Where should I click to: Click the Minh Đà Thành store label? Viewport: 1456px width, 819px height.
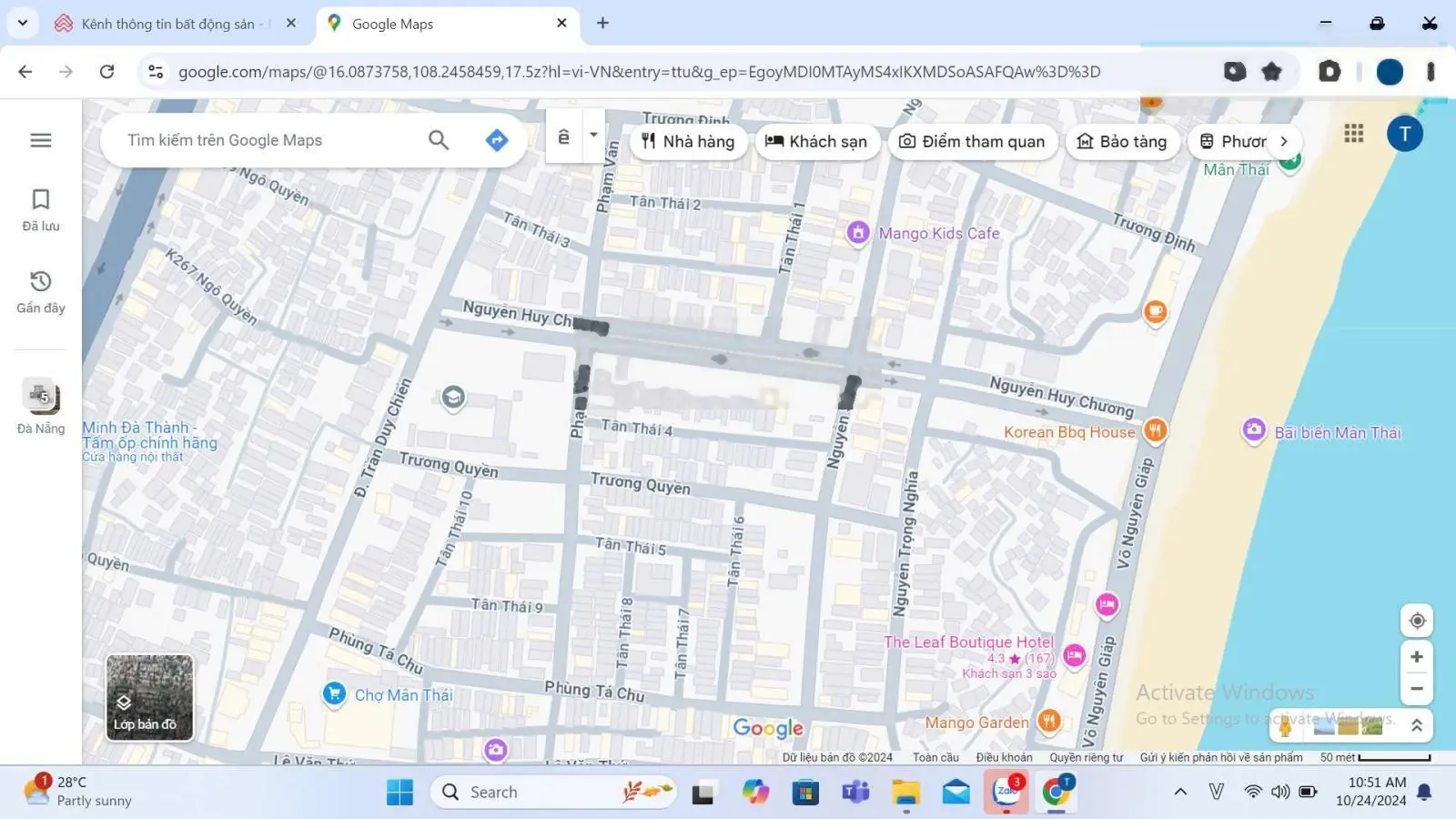point(149,440)
